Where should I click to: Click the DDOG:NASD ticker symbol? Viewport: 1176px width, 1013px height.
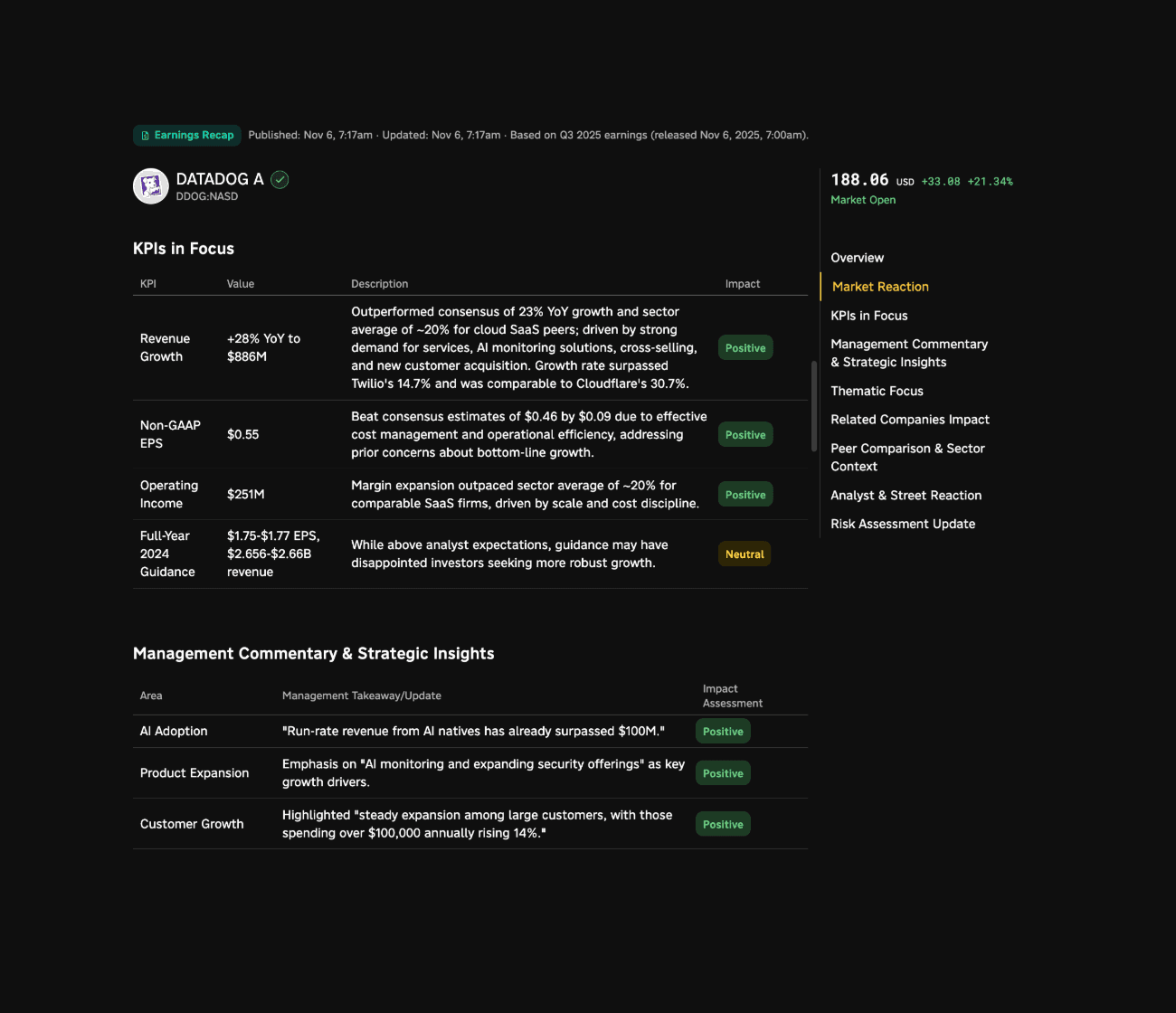[x=207, y=196]
